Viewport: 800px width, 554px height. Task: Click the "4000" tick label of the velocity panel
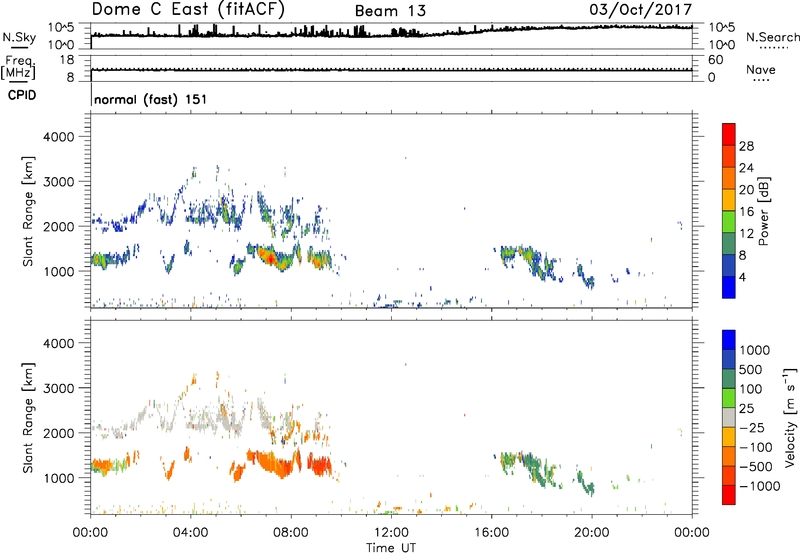click(58, 343)
